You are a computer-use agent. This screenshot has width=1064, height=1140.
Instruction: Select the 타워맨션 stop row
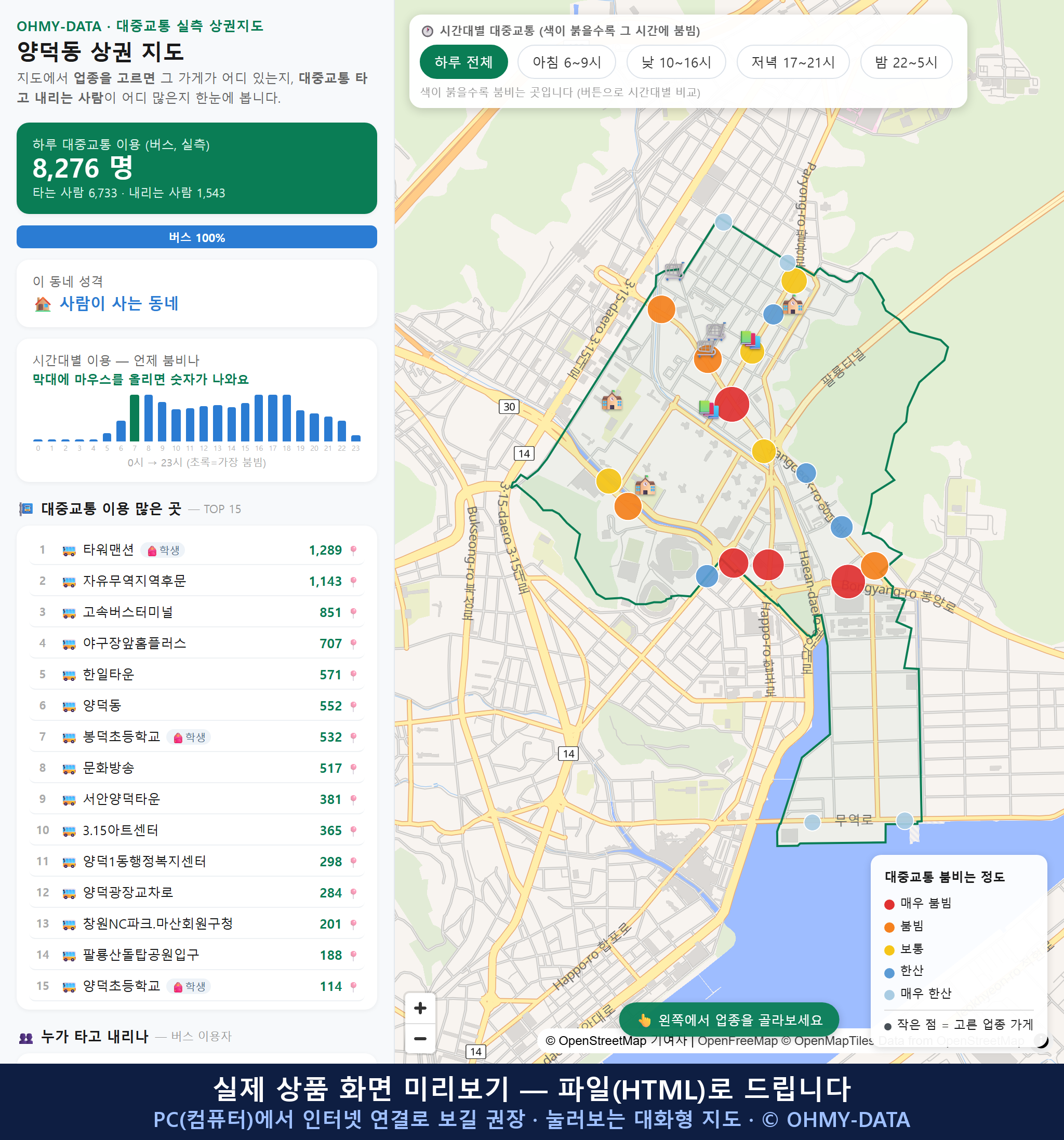197,551
